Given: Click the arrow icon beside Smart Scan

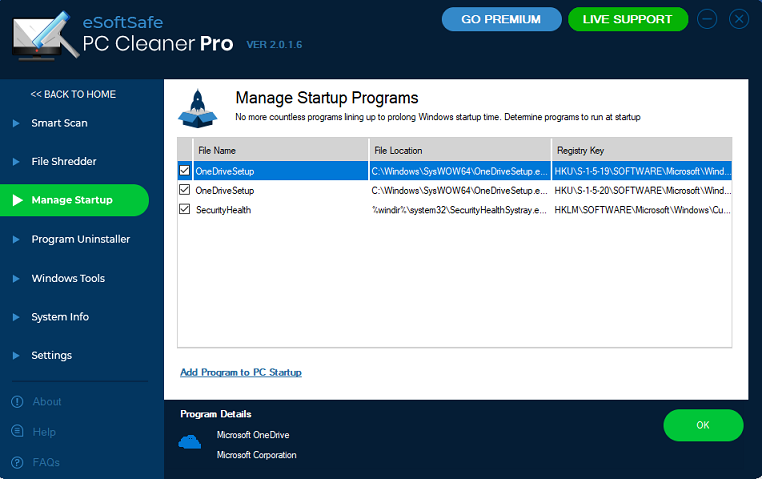Looking at the screenshot, I should pos(16,123).
